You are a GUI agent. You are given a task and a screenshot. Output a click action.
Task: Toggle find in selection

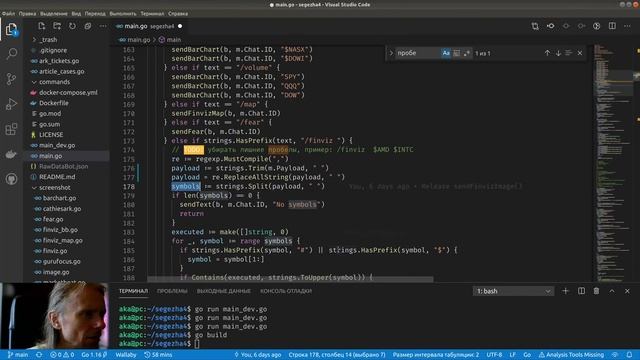(569, 53)
